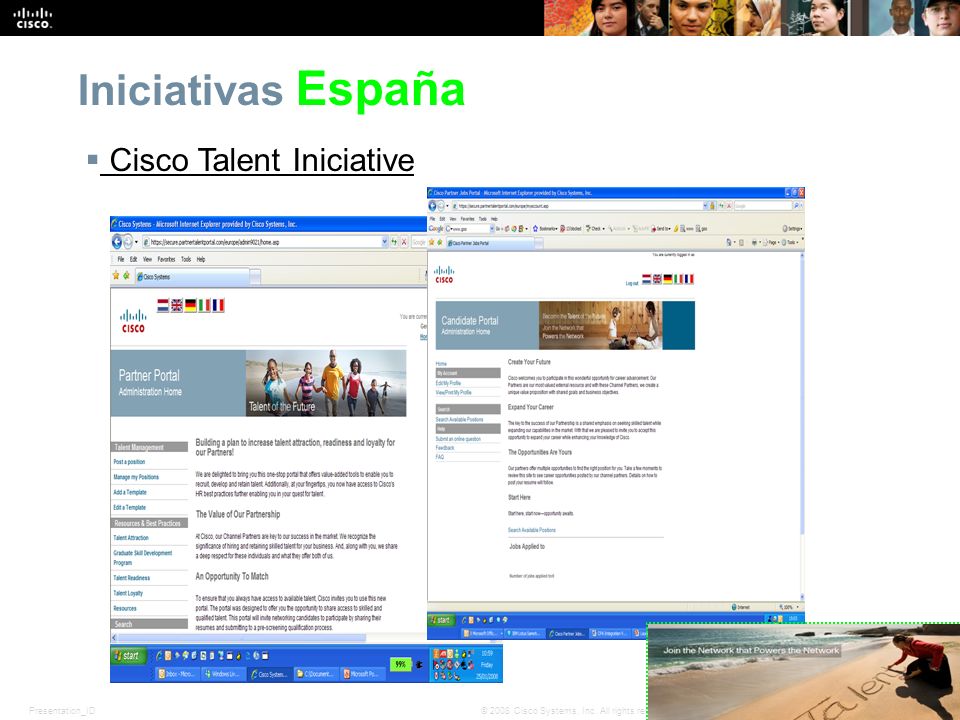
Task: Open Help menu in Cisco Systems window
Action: pyautogui.click(x=201, y=260)
